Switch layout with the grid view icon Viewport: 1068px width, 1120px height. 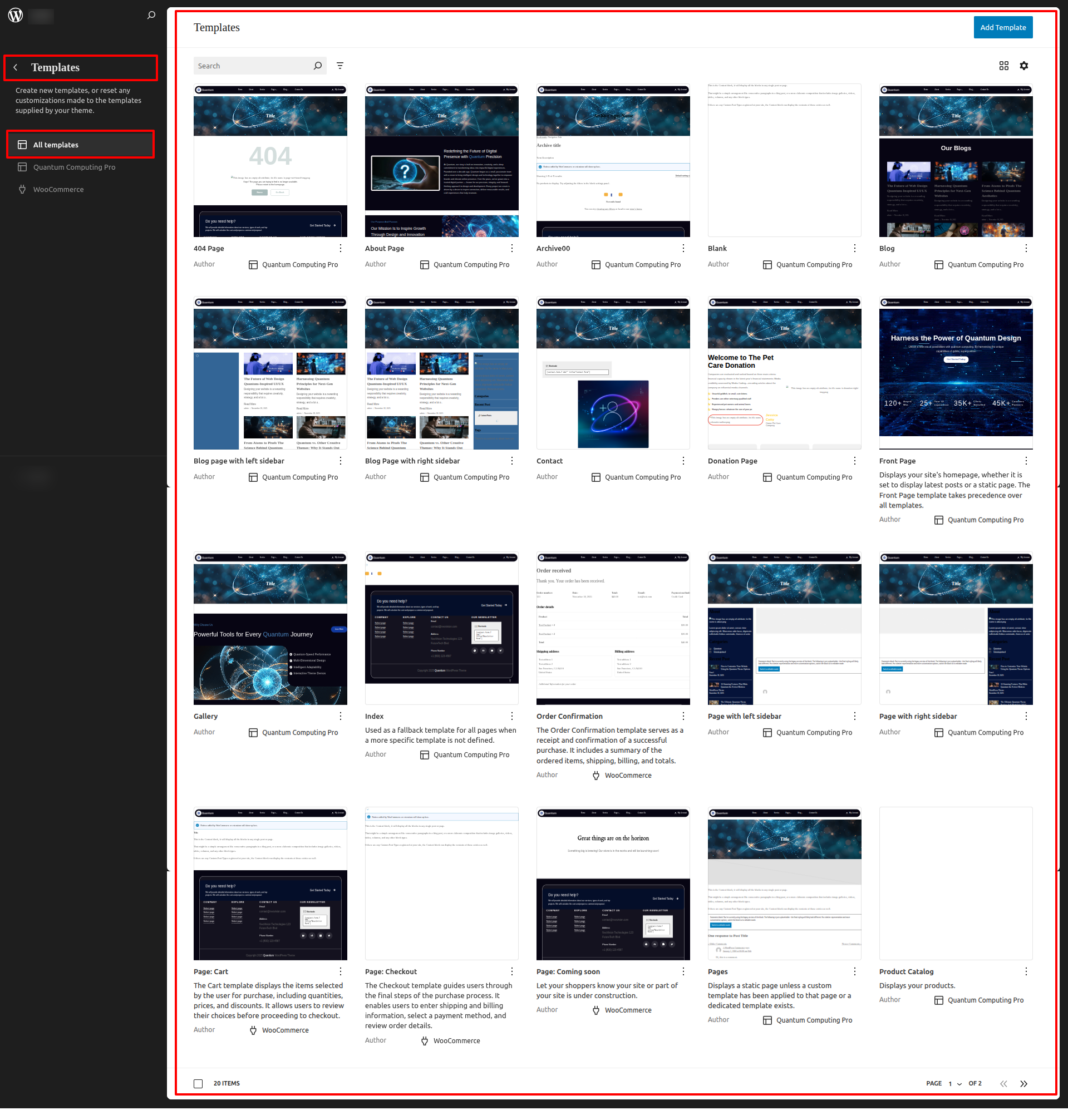tap(1003, 66)
